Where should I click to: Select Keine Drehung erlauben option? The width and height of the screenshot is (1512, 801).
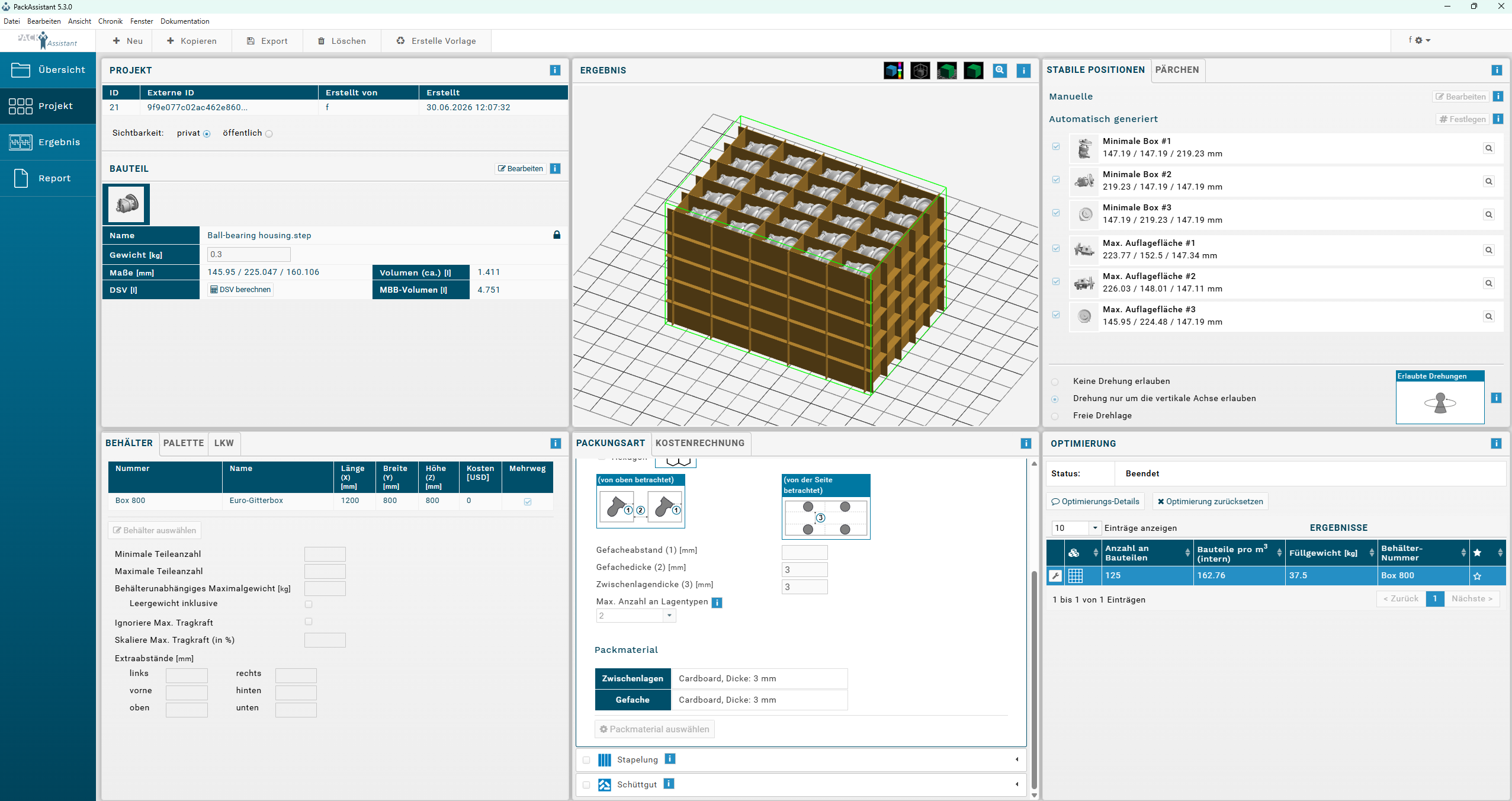(1055, 382)
